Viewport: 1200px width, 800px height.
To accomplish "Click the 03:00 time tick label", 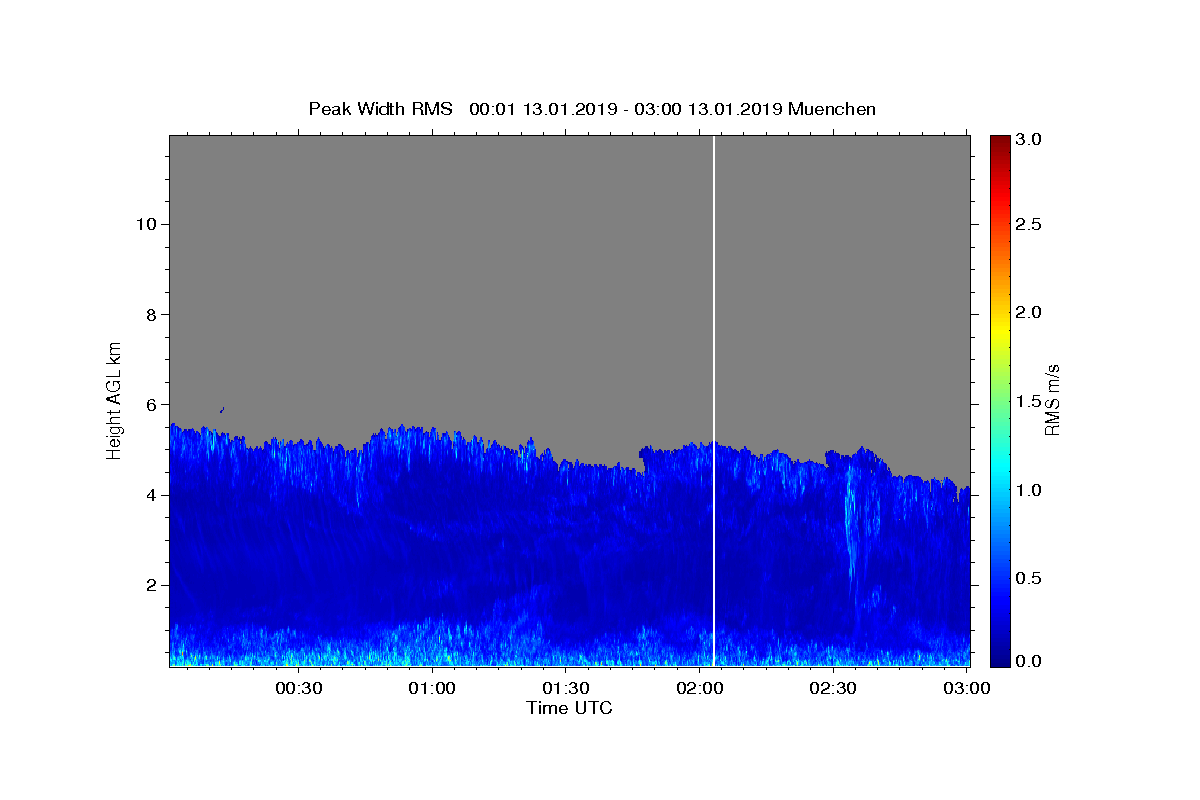I will 967,688.
